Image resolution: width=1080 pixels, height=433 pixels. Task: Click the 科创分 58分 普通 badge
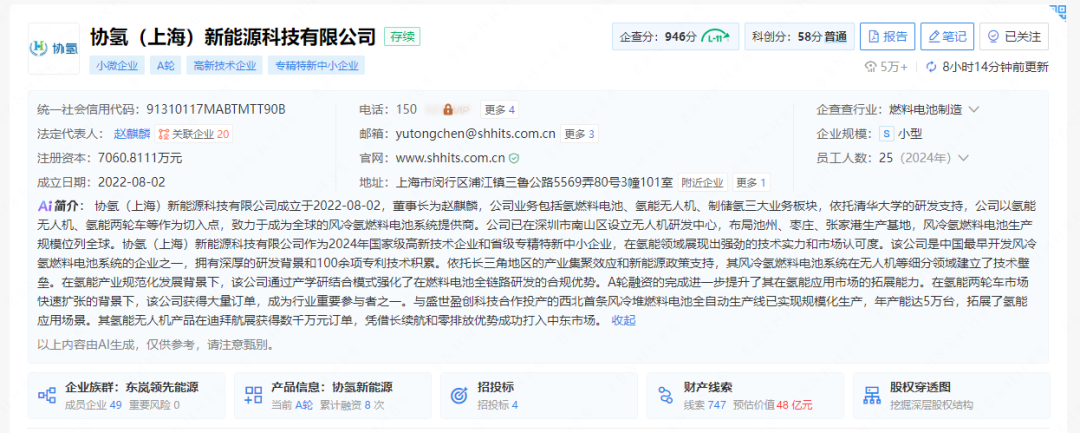[800, 36]
